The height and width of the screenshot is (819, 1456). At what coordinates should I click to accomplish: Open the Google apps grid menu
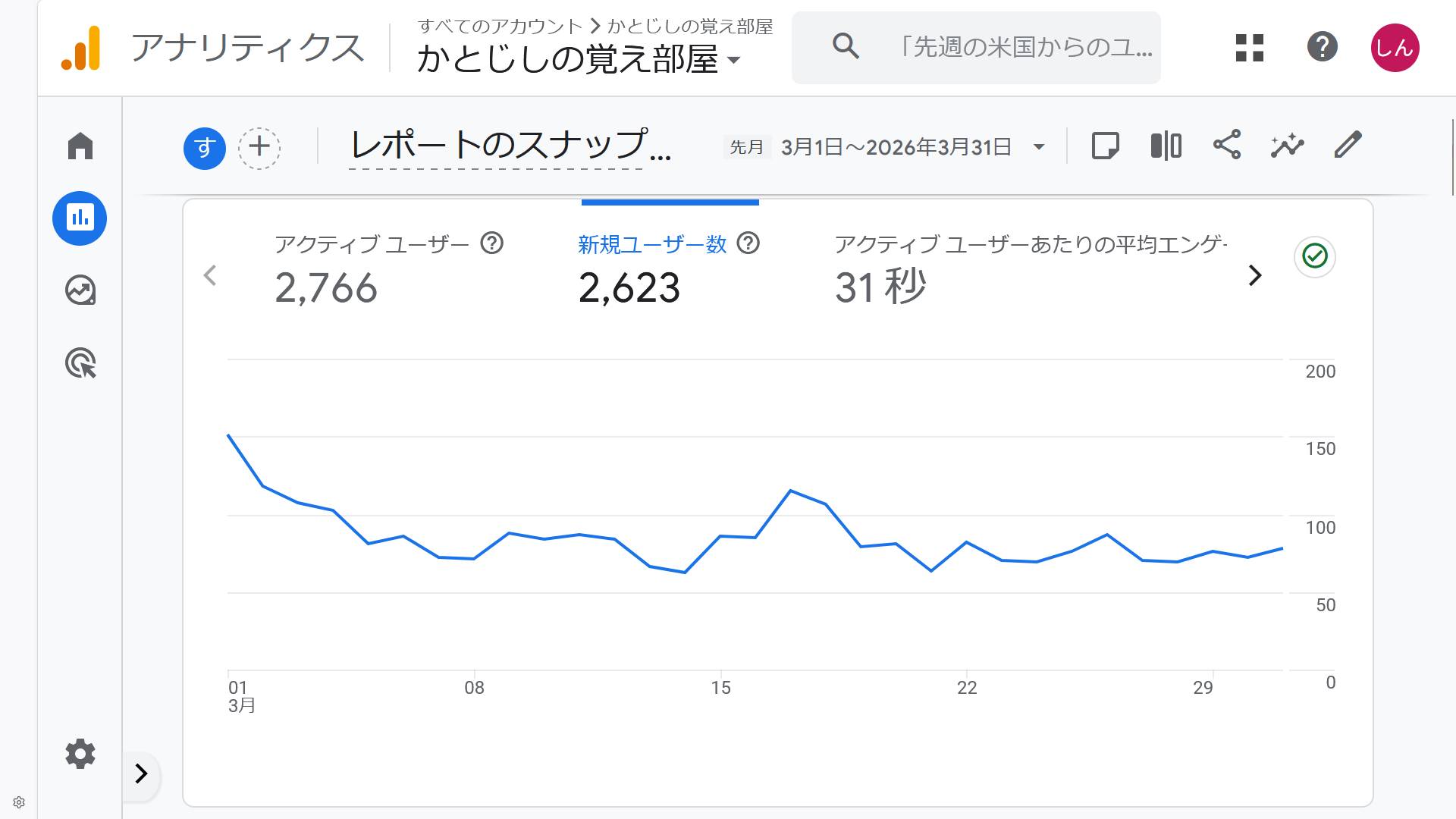point(1248,48)
